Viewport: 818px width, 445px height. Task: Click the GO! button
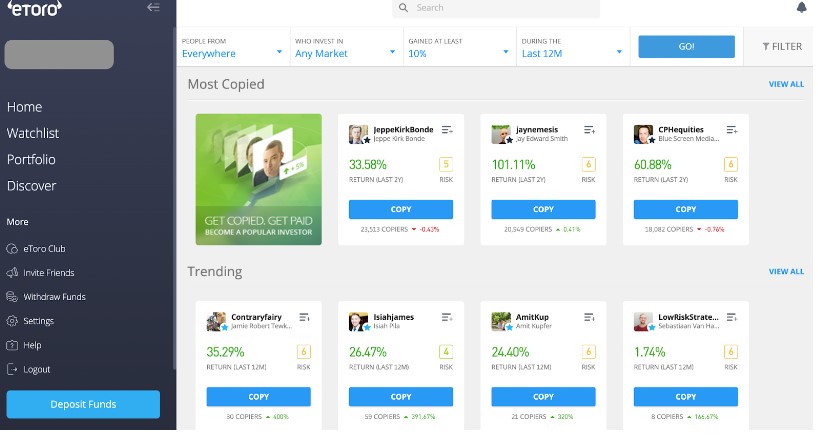[687, 46]
